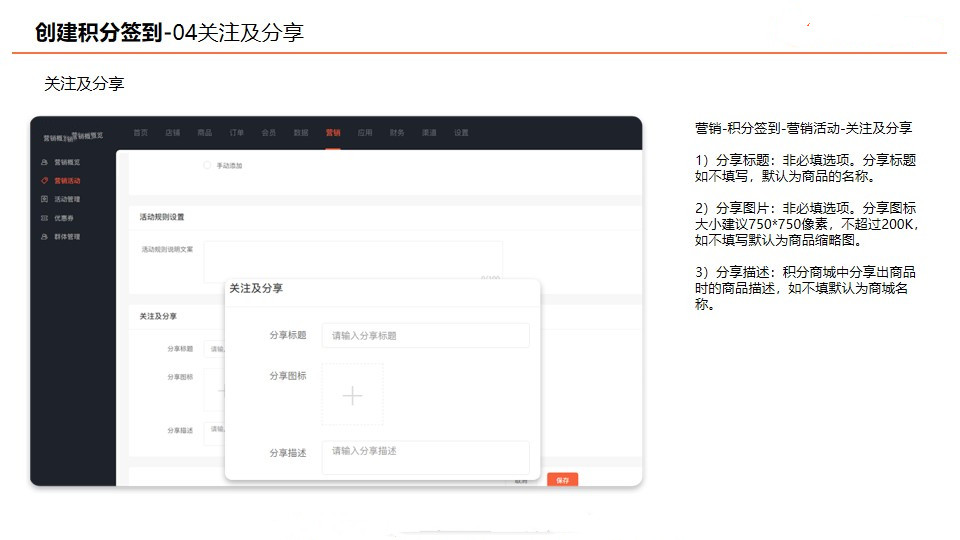Switch to the 订单 top nav tab
Viewport: 960px width, 540px height.
[237, 132]
